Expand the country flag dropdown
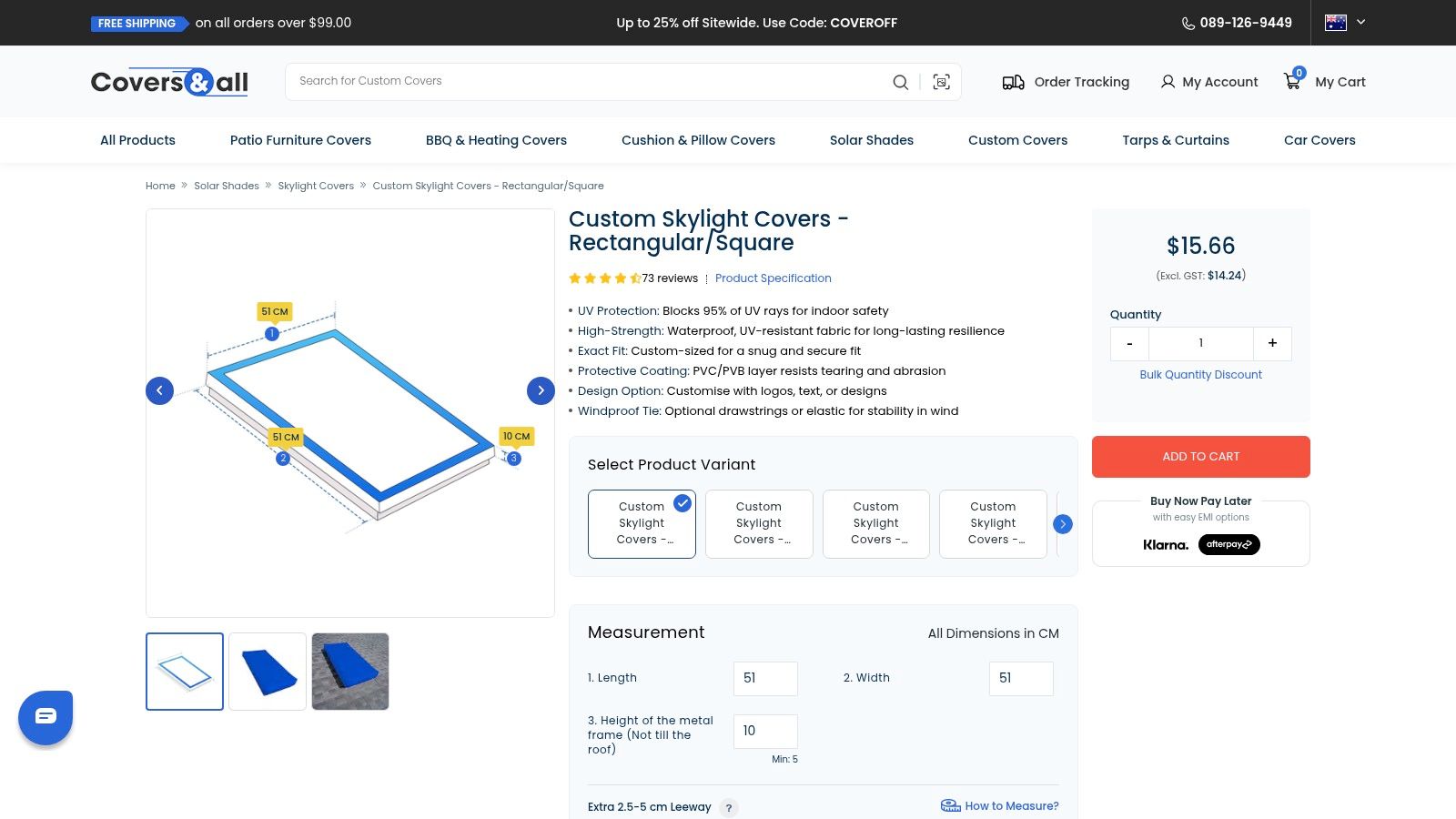 click(1346, 23)
